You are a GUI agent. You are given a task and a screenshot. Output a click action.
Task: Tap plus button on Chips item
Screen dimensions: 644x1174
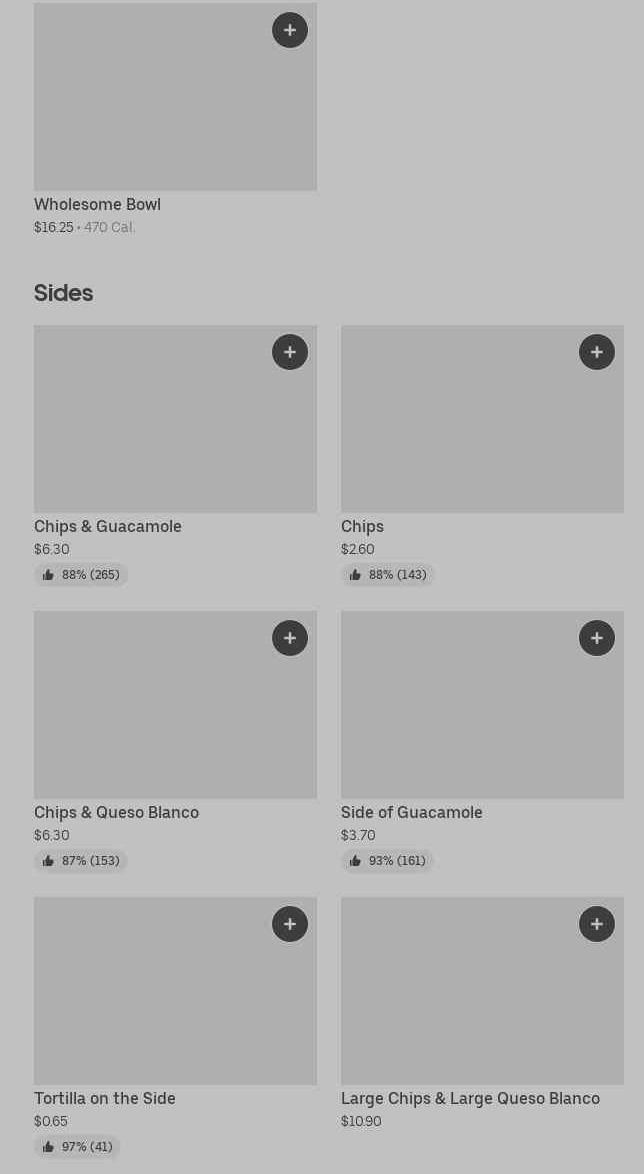[597, 352]
